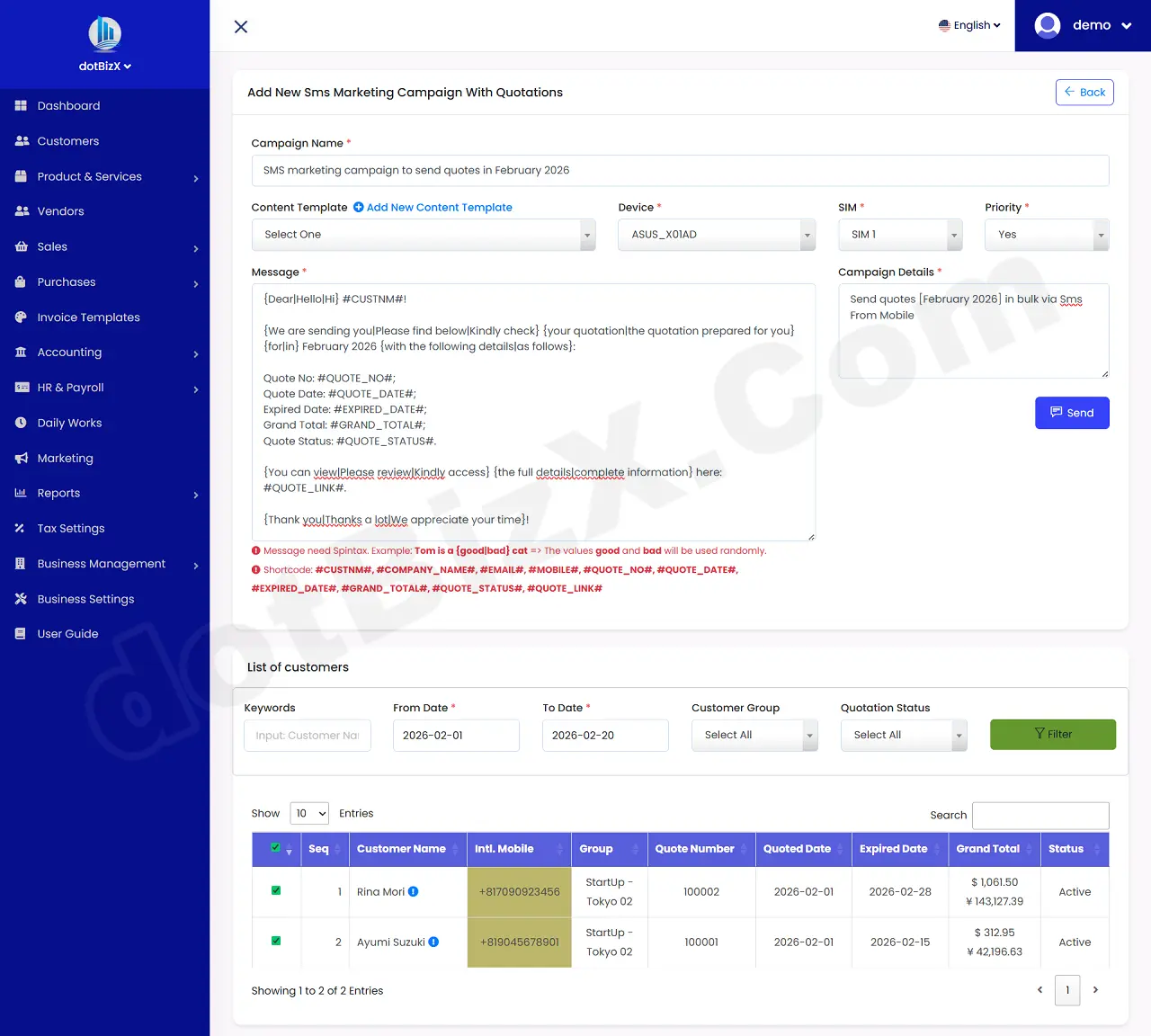Click the info icon beside Rina Mori
Viewport: 1151px width, 1036px height.
[x=413, y=891]
